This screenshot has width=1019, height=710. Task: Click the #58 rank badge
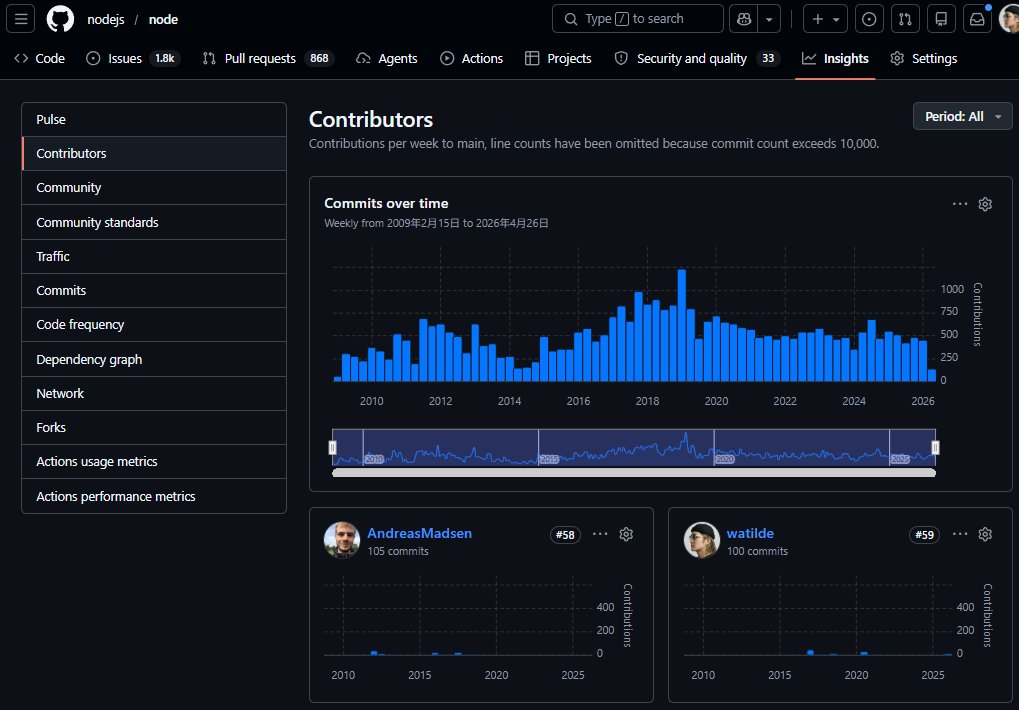(565, 535)
